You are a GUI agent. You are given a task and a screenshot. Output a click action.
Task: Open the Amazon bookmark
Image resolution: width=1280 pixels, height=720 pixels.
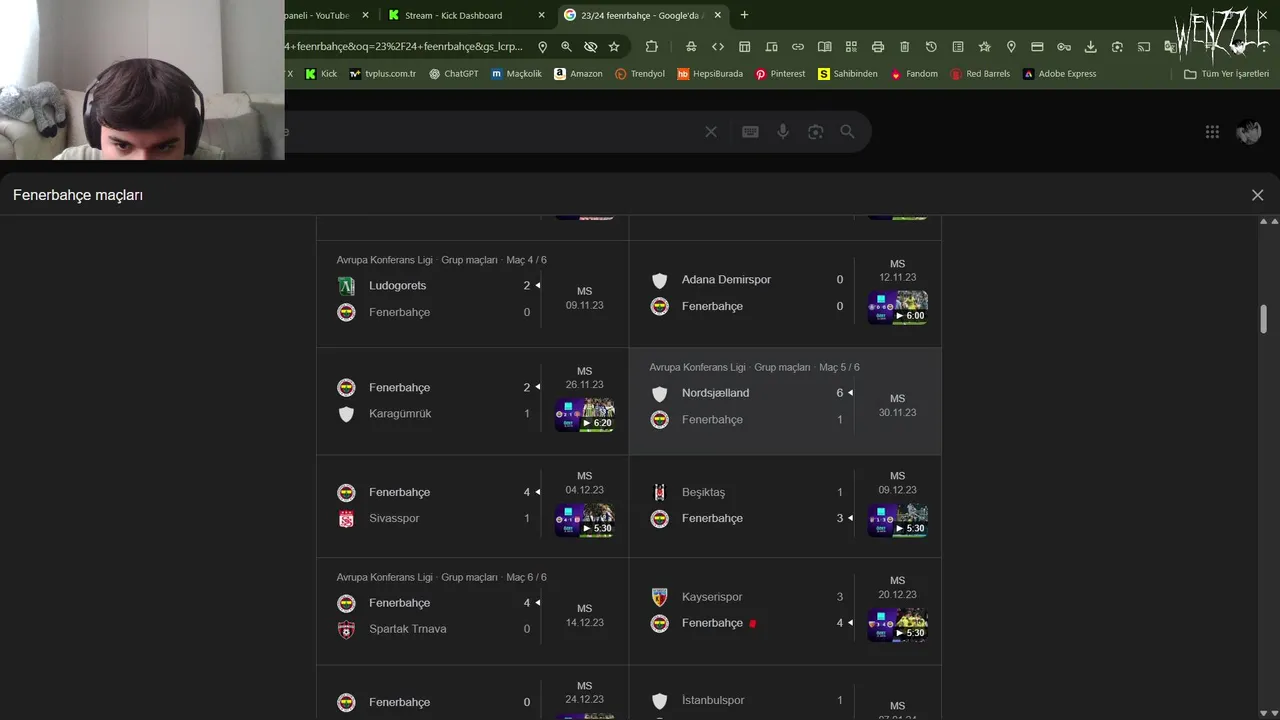pos(578,74)
